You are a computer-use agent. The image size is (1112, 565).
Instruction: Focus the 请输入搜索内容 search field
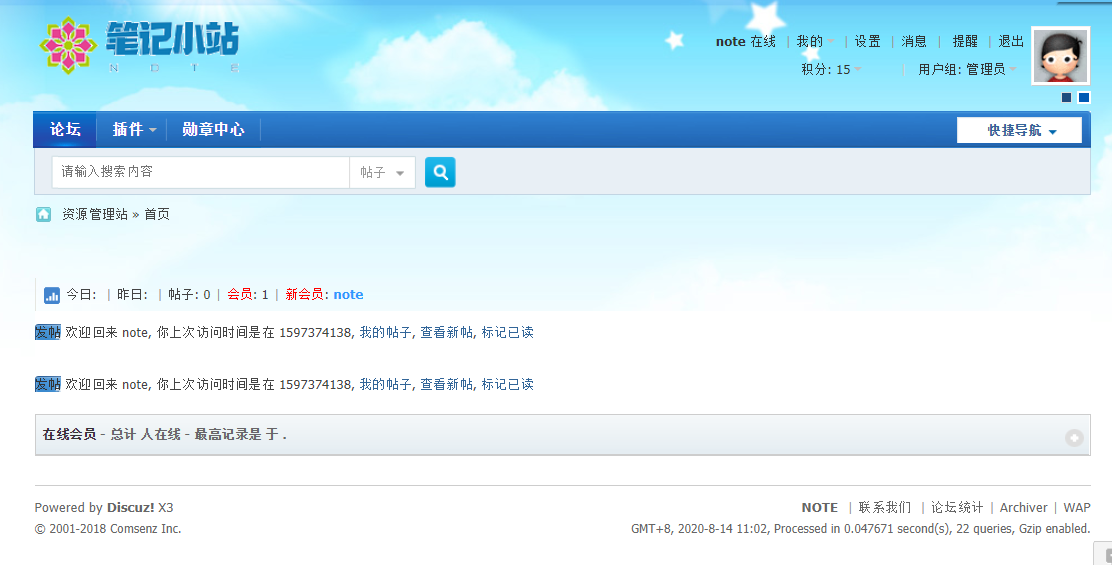click(x=200, y=172)
